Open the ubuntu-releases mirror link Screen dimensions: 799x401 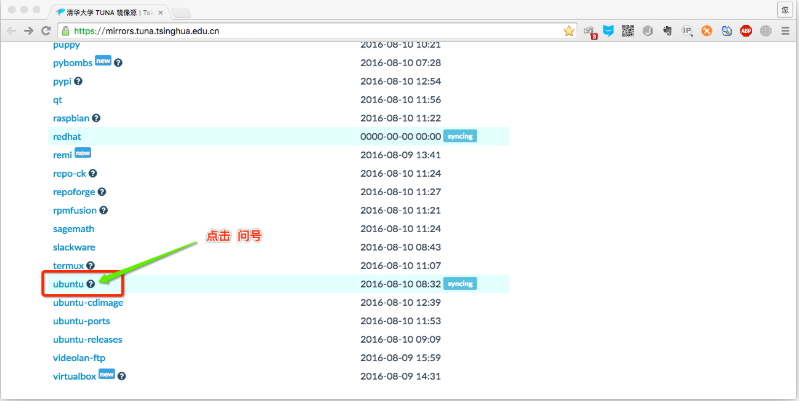88,339
